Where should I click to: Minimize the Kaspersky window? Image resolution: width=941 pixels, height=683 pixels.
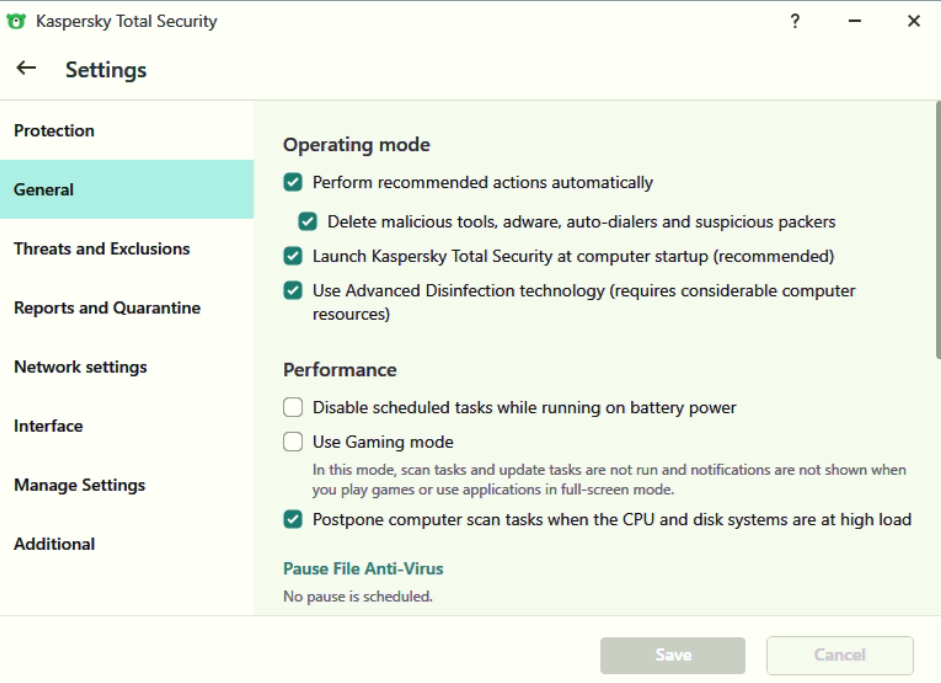pyautogui.click(x=855, y=21)
